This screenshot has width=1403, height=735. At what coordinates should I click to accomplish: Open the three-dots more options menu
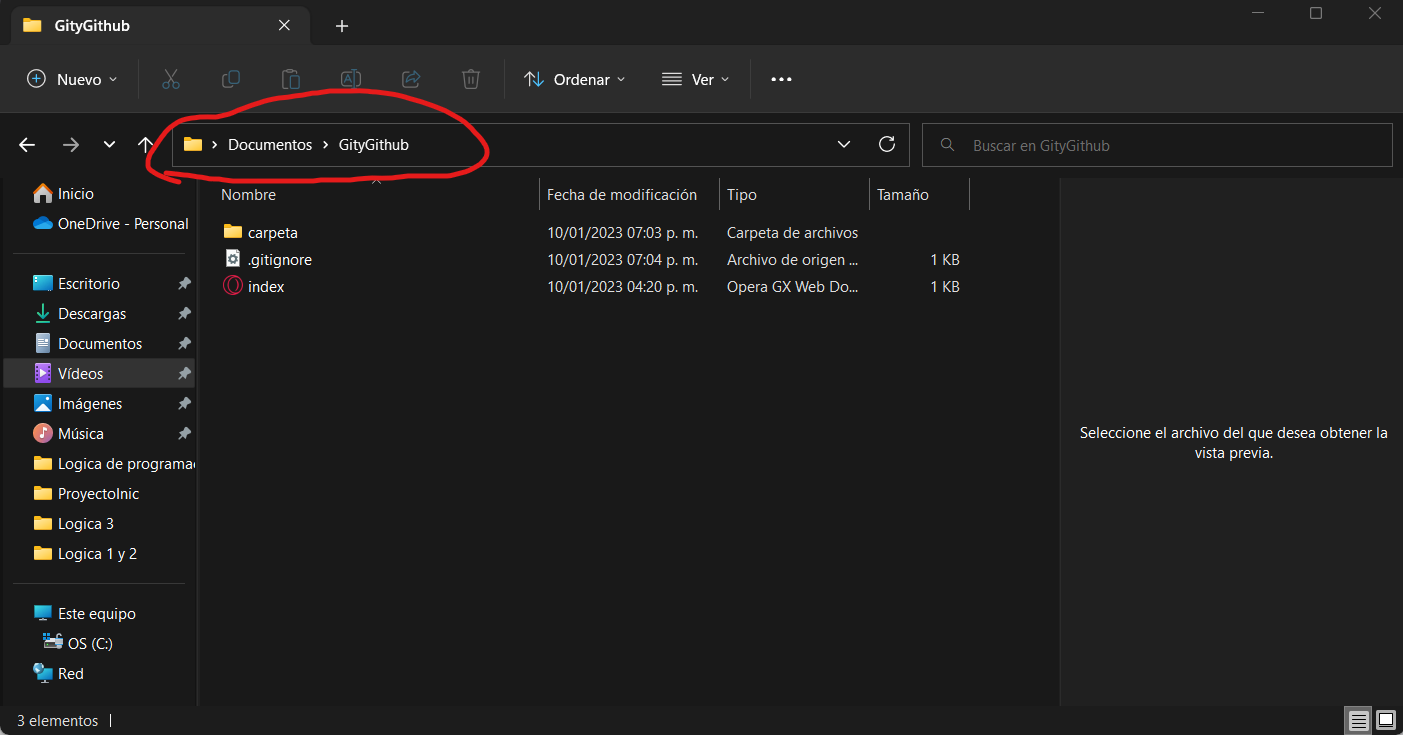(782, 79)
